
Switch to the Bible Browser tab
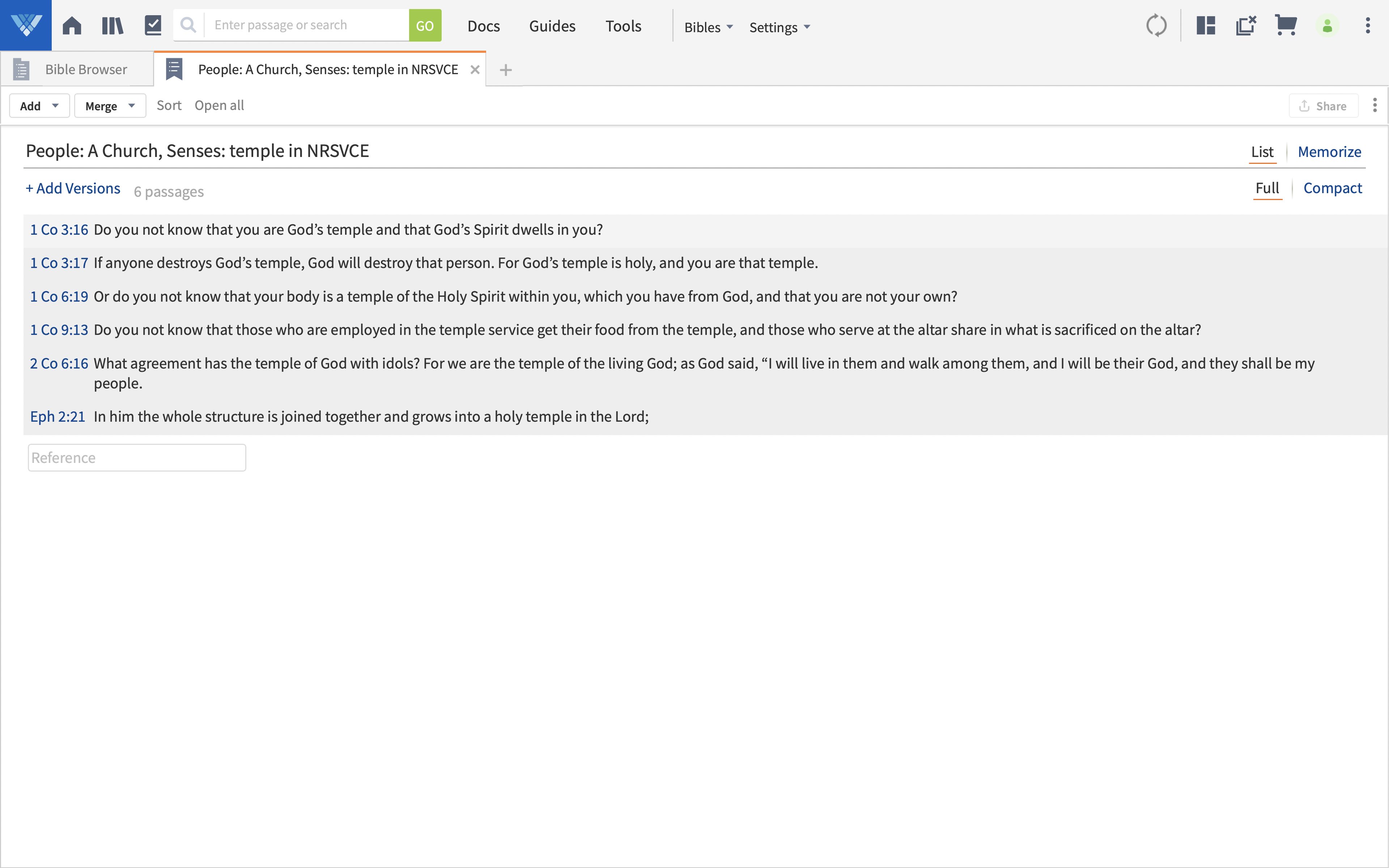(77, 69)
